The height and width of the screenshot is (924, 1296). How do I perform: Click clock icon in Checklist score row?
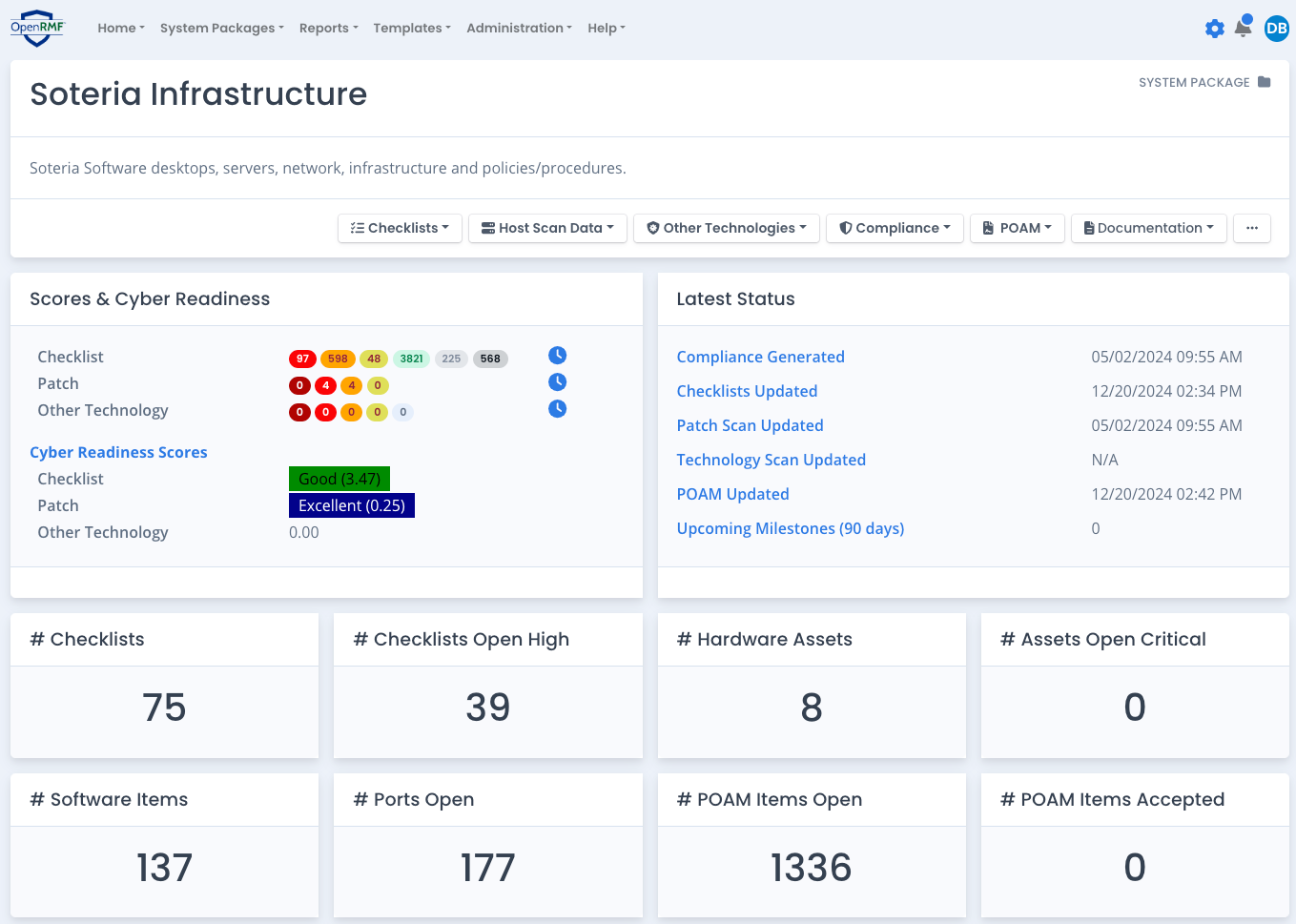tap(558, 355)
